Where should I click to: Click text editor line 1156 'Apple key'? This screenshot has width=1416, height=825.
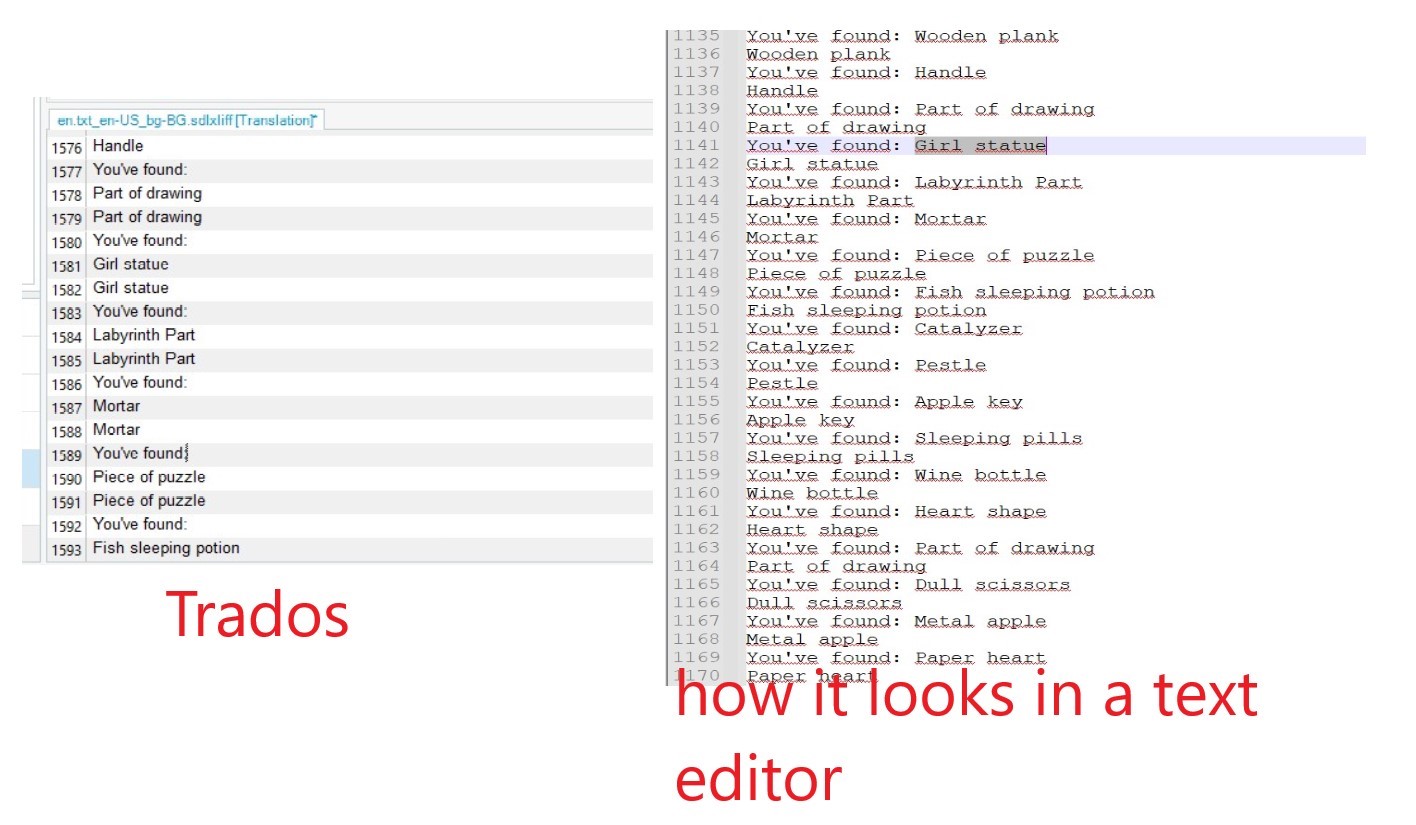(x=800, y=420)
